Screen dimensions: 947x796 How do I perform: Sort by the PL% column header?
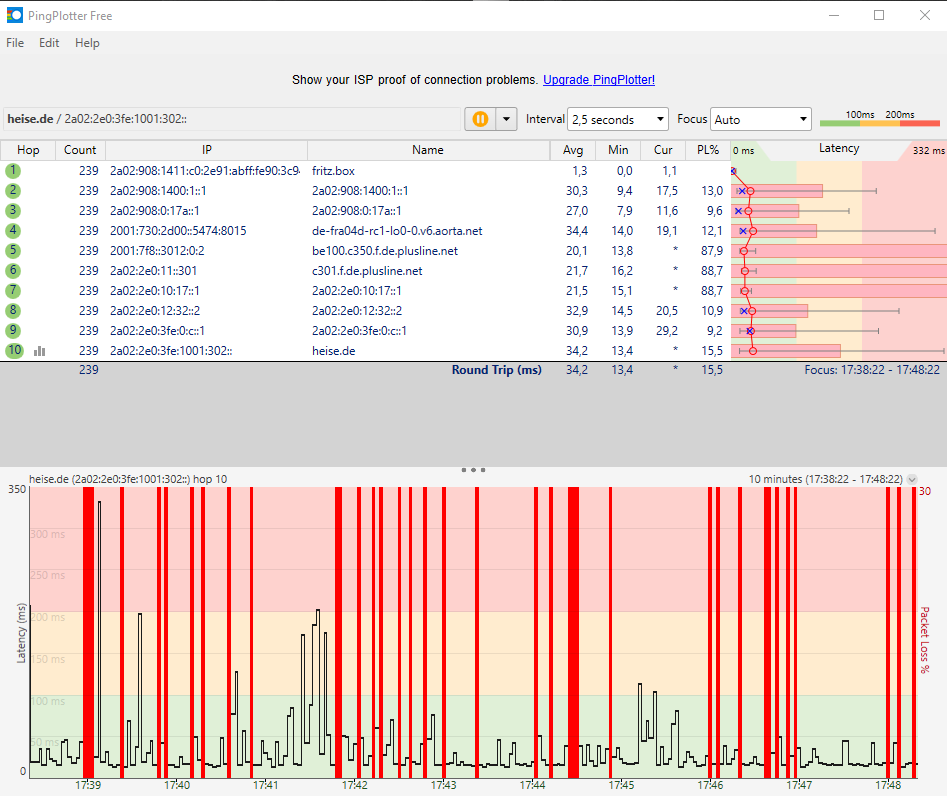[x=708, y=150]
